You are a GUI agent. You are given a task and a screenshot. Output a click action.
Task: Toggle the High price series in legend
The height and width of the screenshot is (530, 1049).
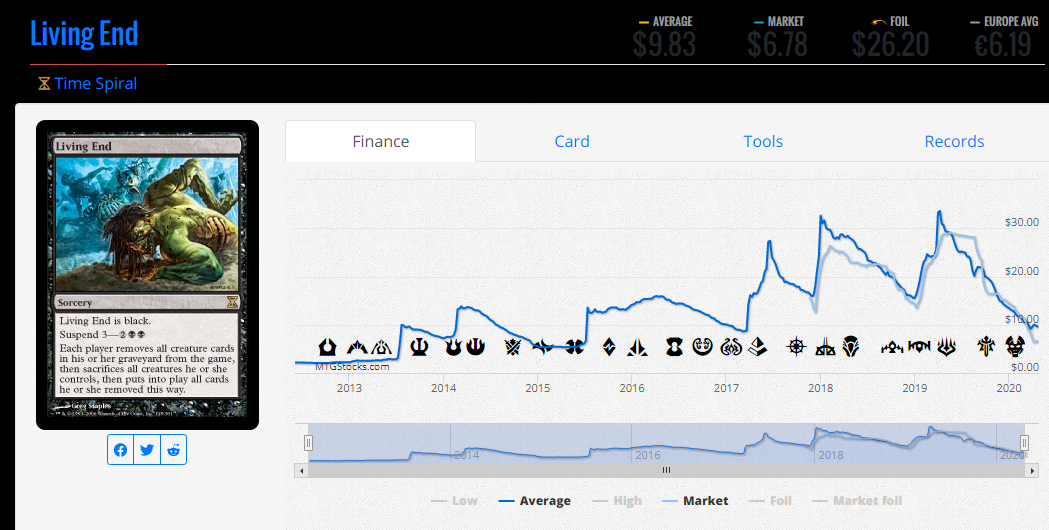(617, 501)
